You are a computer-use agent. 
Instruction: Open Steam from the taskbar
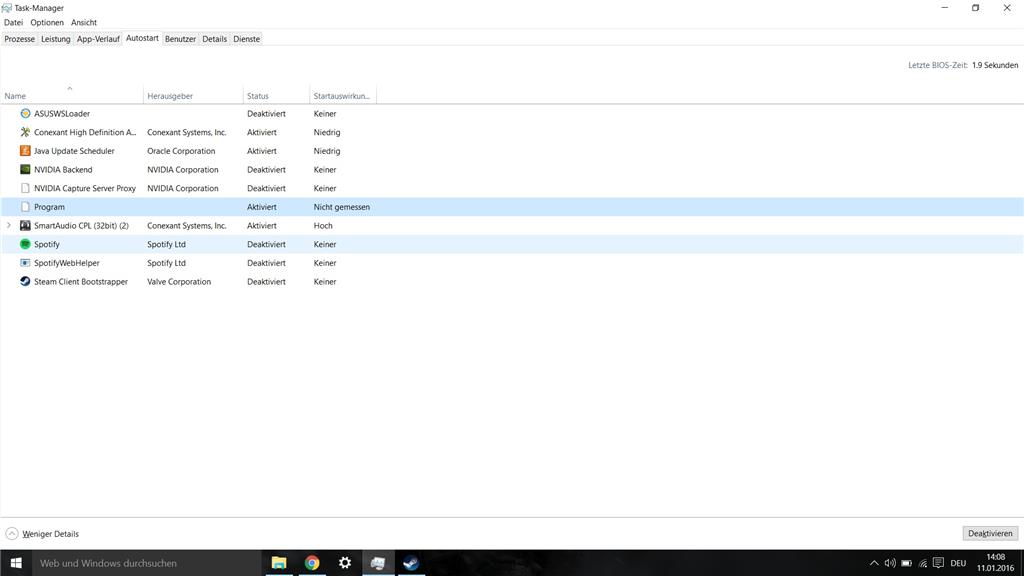(411, 563)
